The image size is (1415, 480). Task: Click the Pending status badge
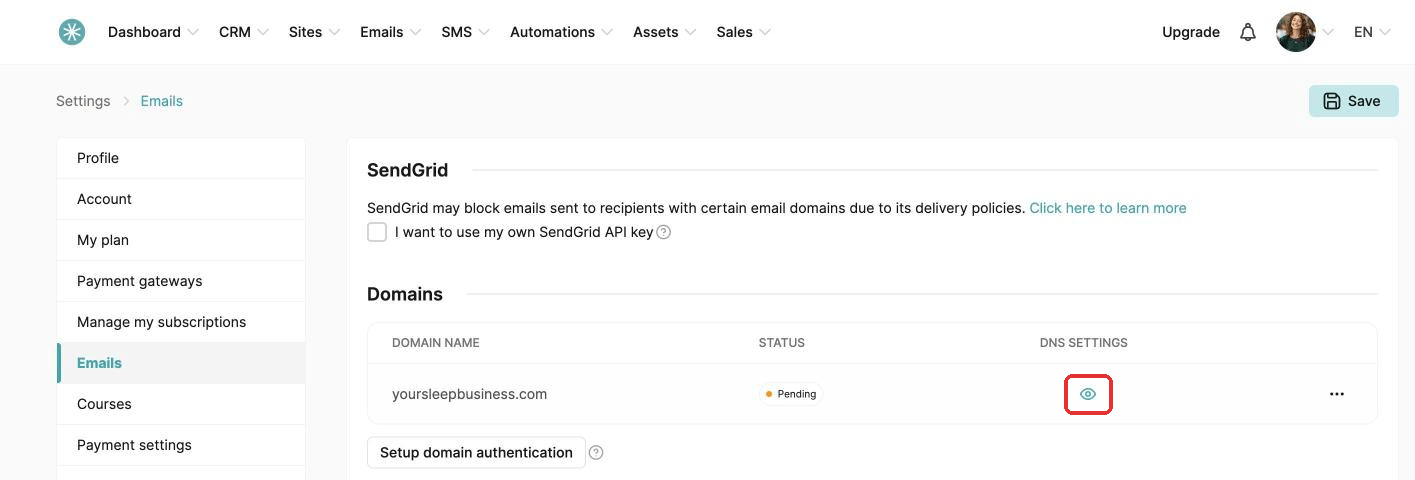(x=790, y=394)
